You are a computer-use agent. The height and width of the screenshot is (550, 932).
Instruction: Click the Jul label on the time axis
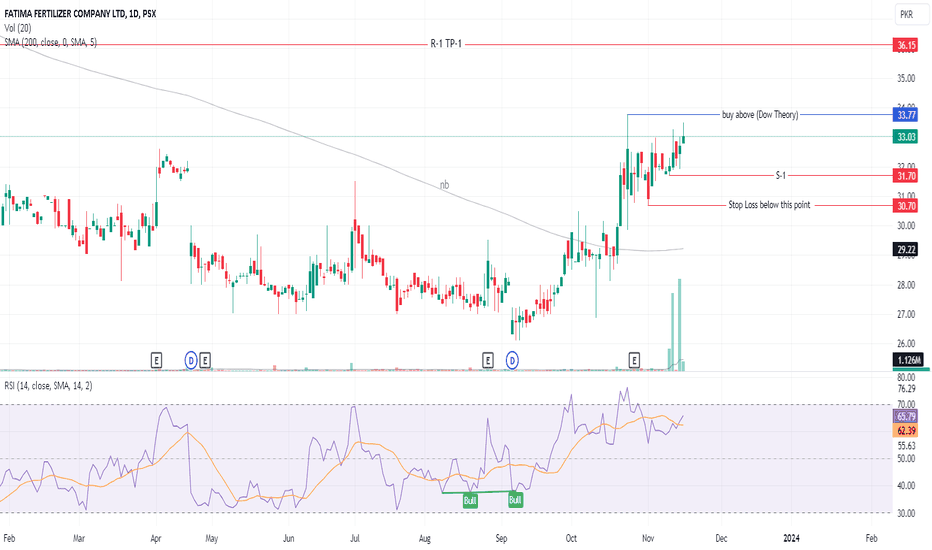pyautogui.click(x=354, y=538)
